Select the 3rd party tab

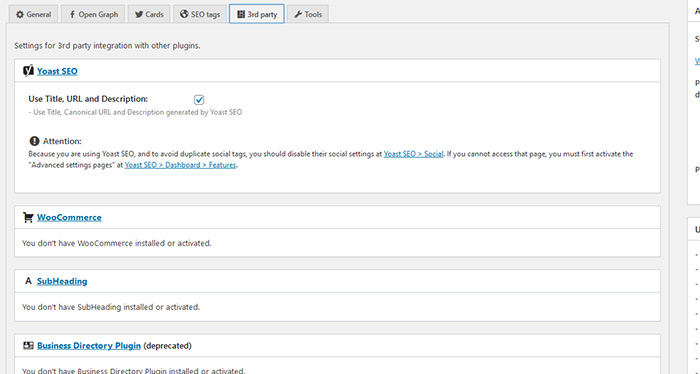point(257,14)
